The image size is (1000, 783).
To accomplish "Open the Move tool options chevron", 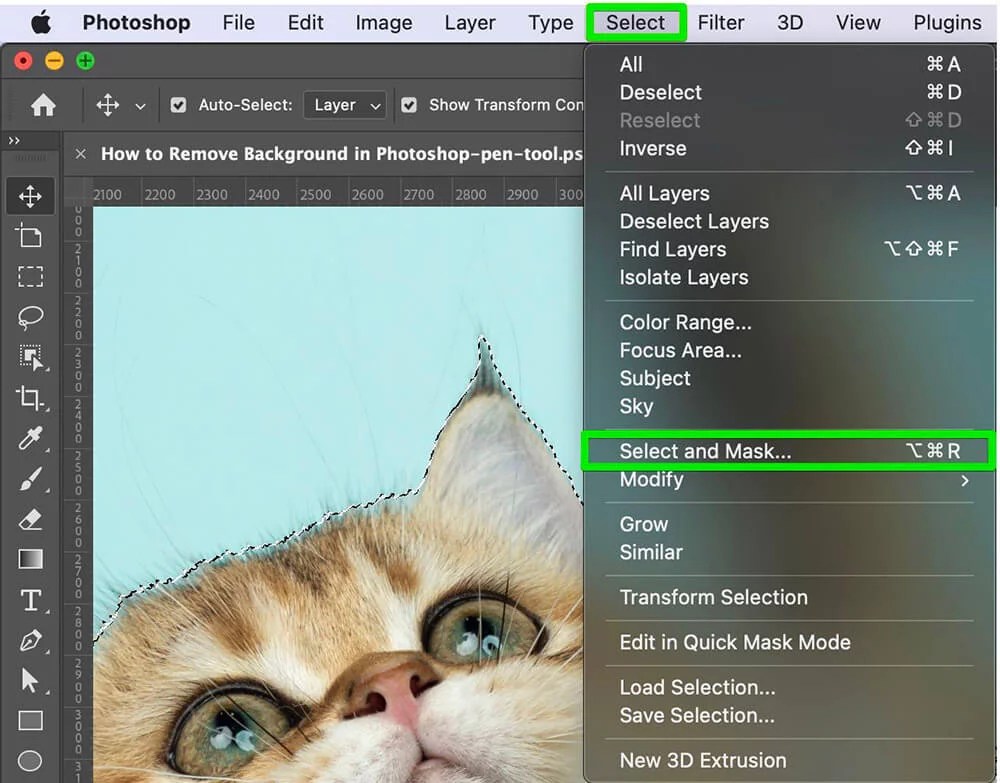I will coord(141,104).
